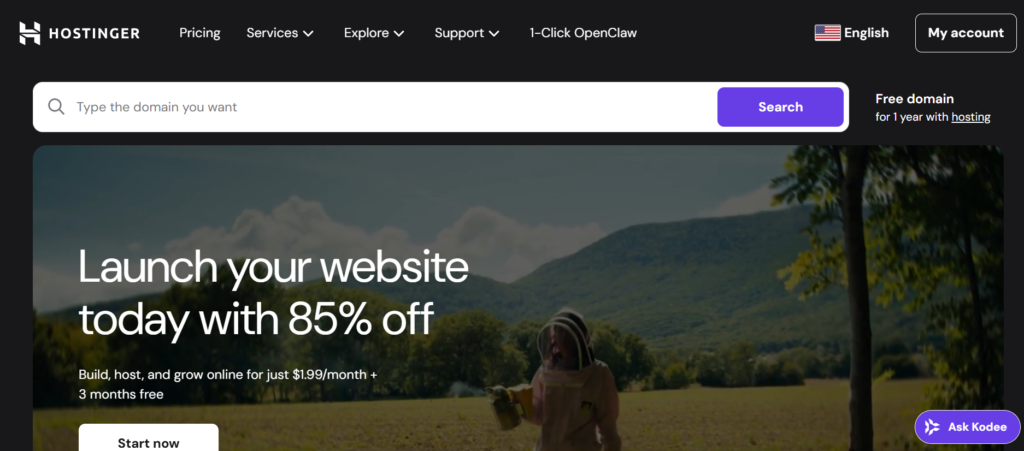
Task: Click the Hostinger logo icon
Action: coord(30,33)
